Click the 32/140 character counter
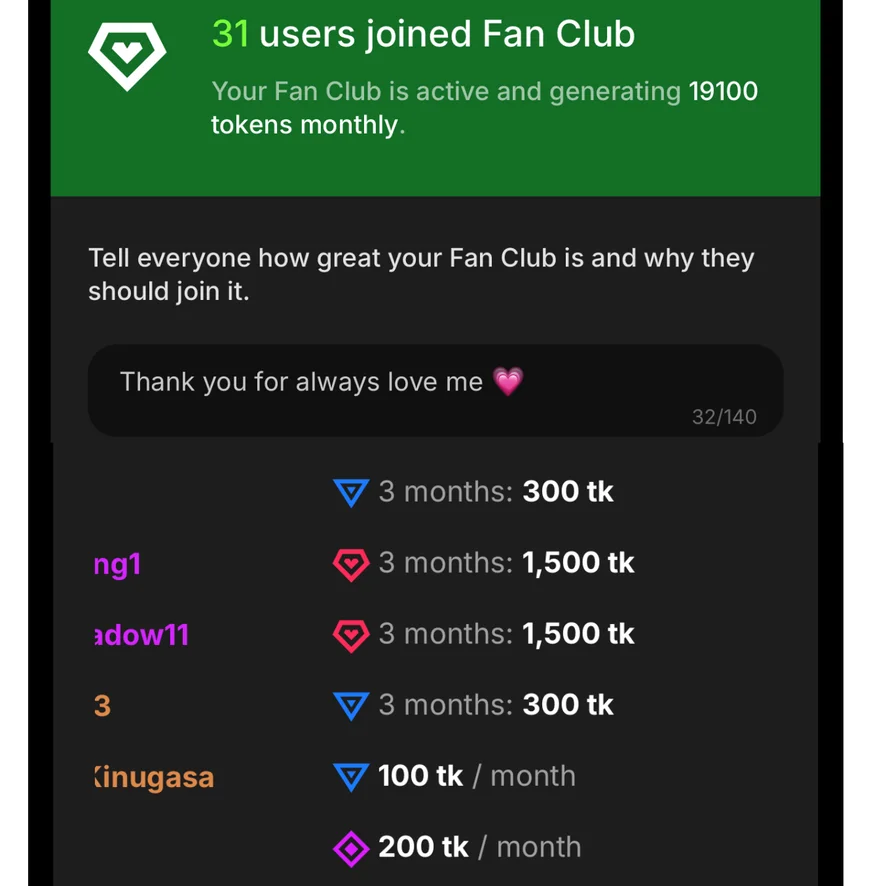 724,417
